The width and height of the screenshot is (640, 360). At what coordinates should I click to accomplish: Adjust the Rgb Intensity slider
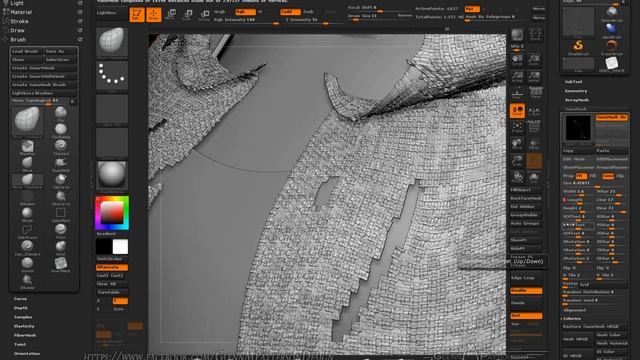[246, 20]
